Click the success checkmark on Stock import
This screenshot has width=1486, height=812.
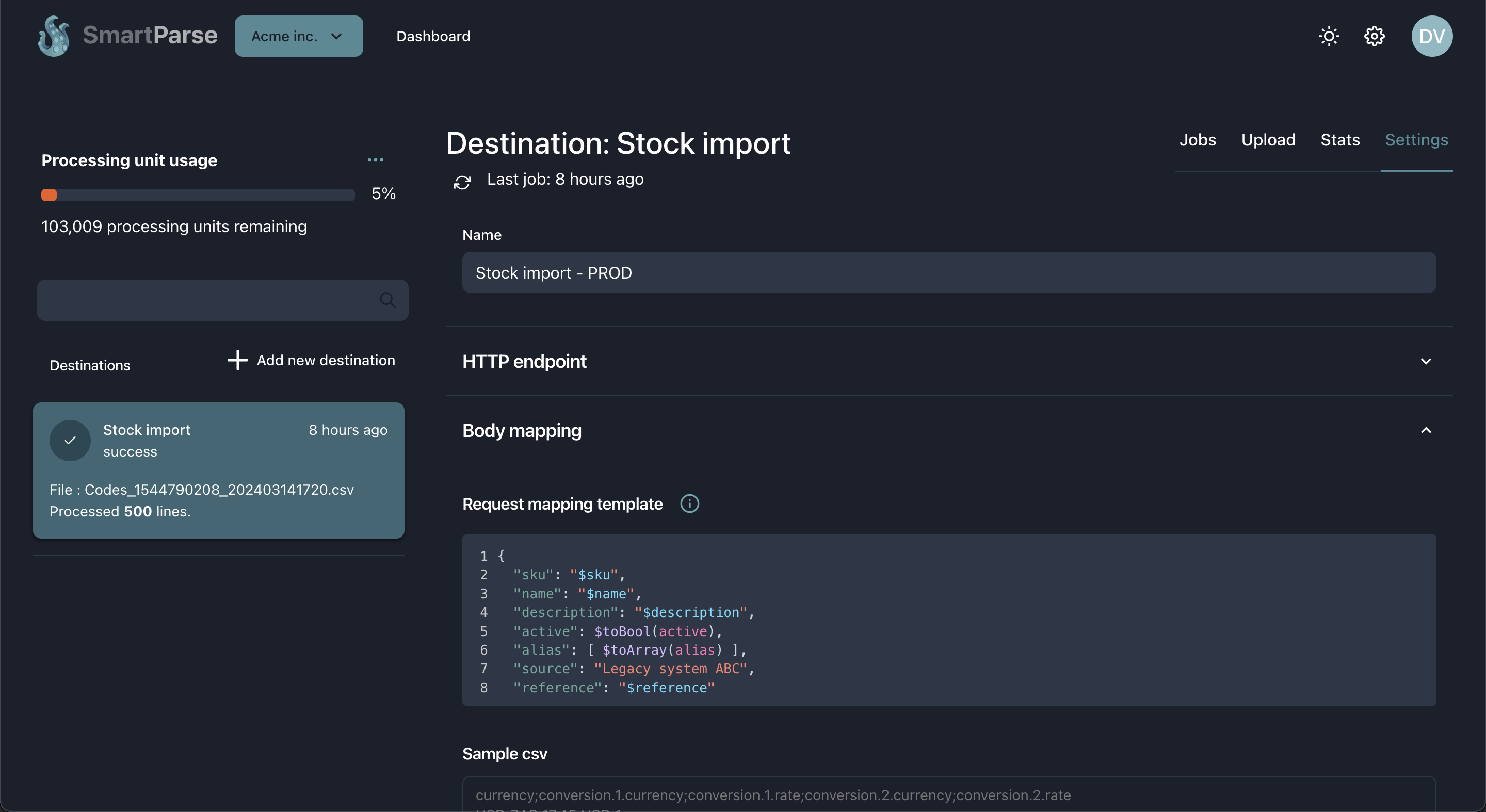(70, 441)
